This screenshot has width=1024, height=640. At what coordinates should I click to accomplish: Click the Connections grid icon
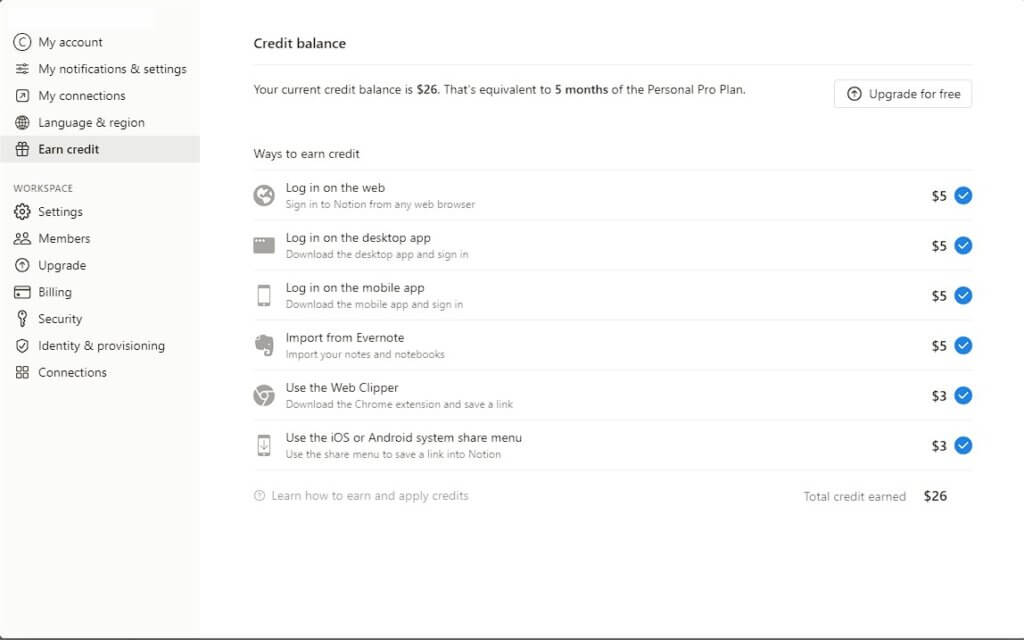click(22, 372)
